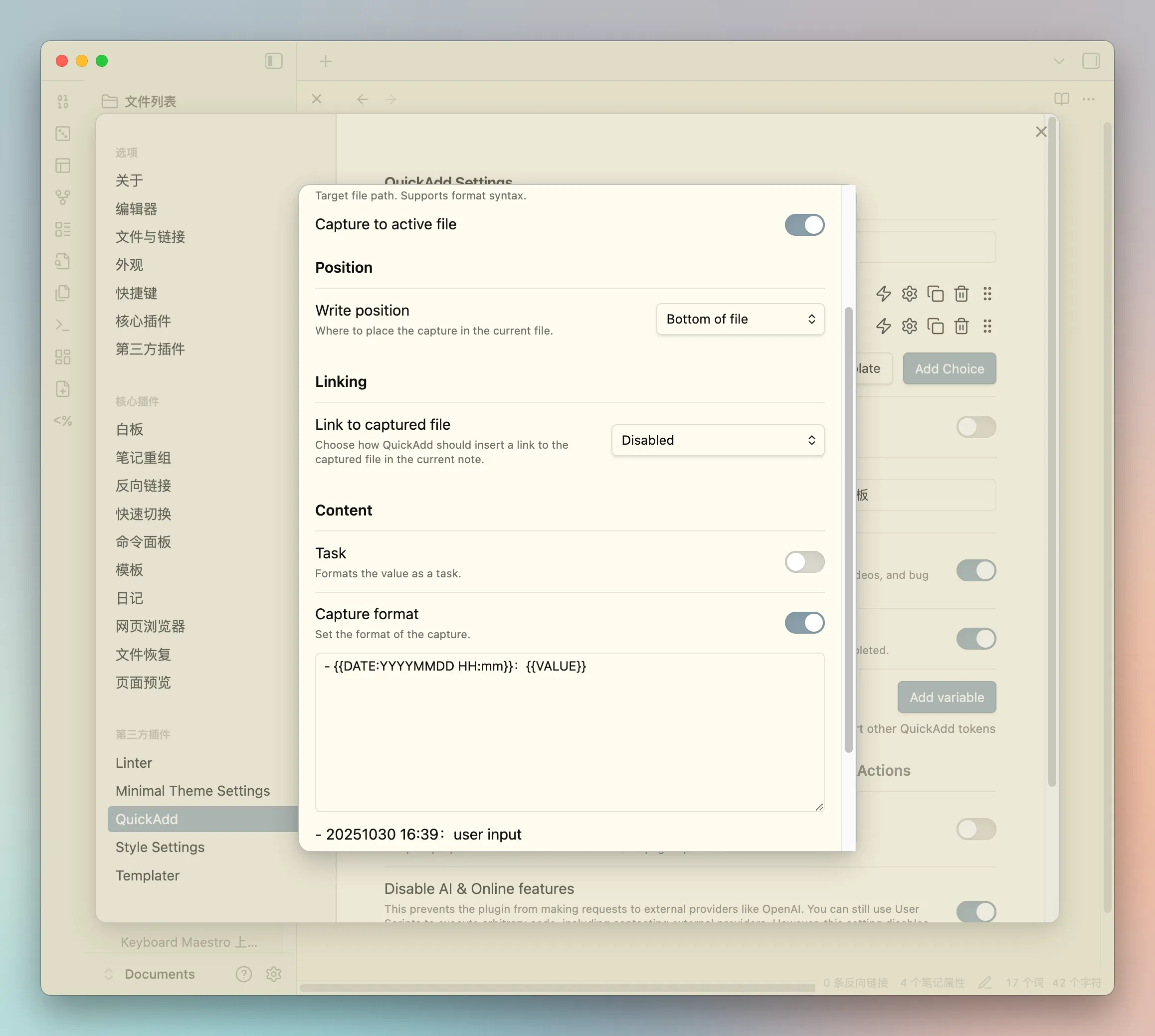Open Write position dropdown

pyautogui.click(x=740, y=320)
